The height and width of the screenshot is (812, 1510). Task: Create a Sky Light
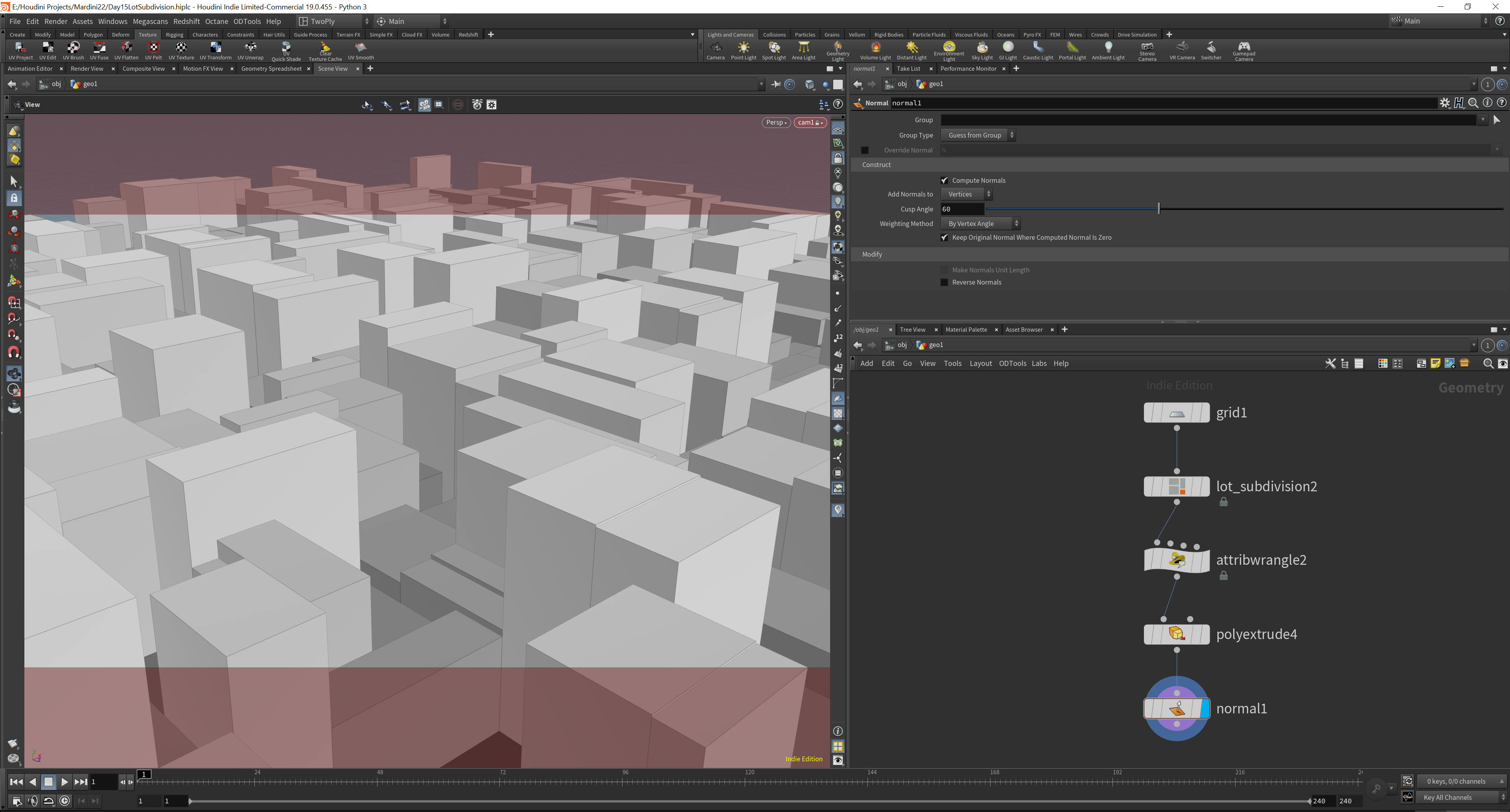[982, 51]
